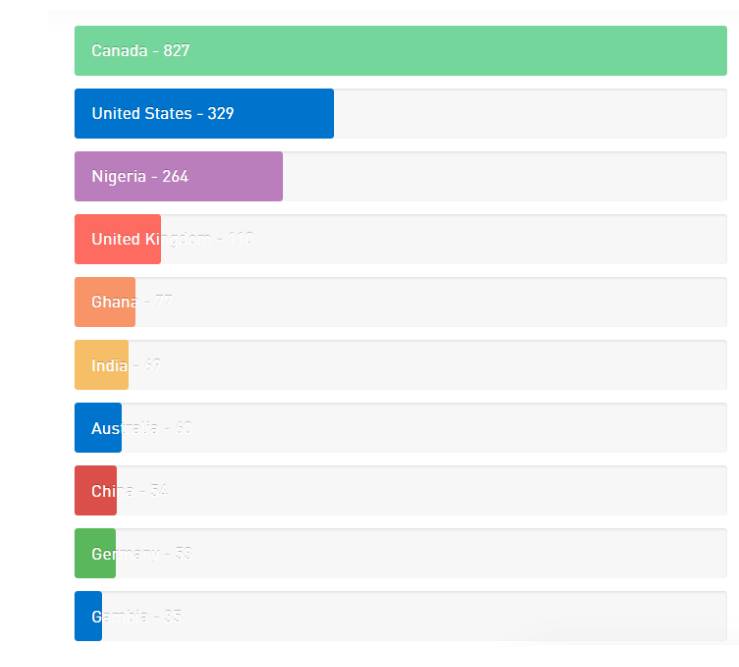Click unfilled gray area of Ghana row
Image resolution: width=739 pixels, height=667 pixels.
point(450,302)
